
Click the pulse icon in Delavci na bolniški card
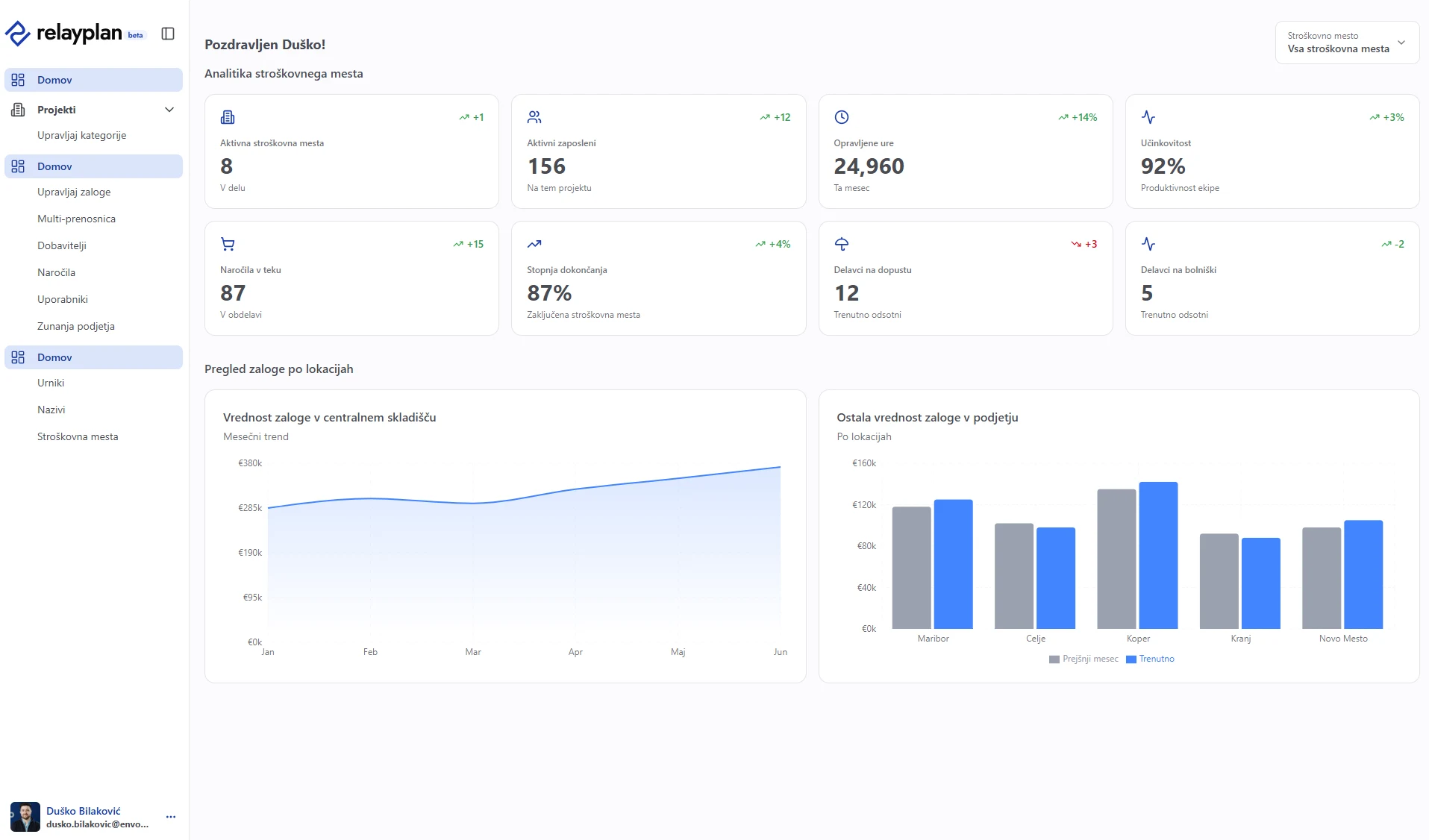(1148, 244)
